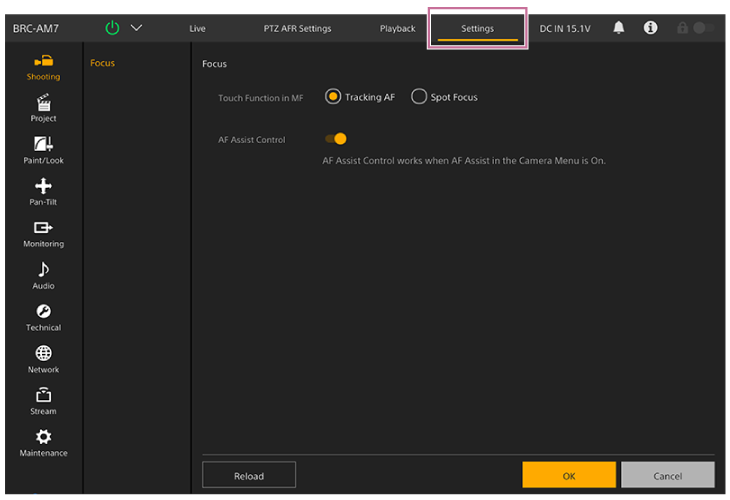Screen dimensions: 730x500
Task: Select the Technical gauge icon
Action: coord(43,318)
